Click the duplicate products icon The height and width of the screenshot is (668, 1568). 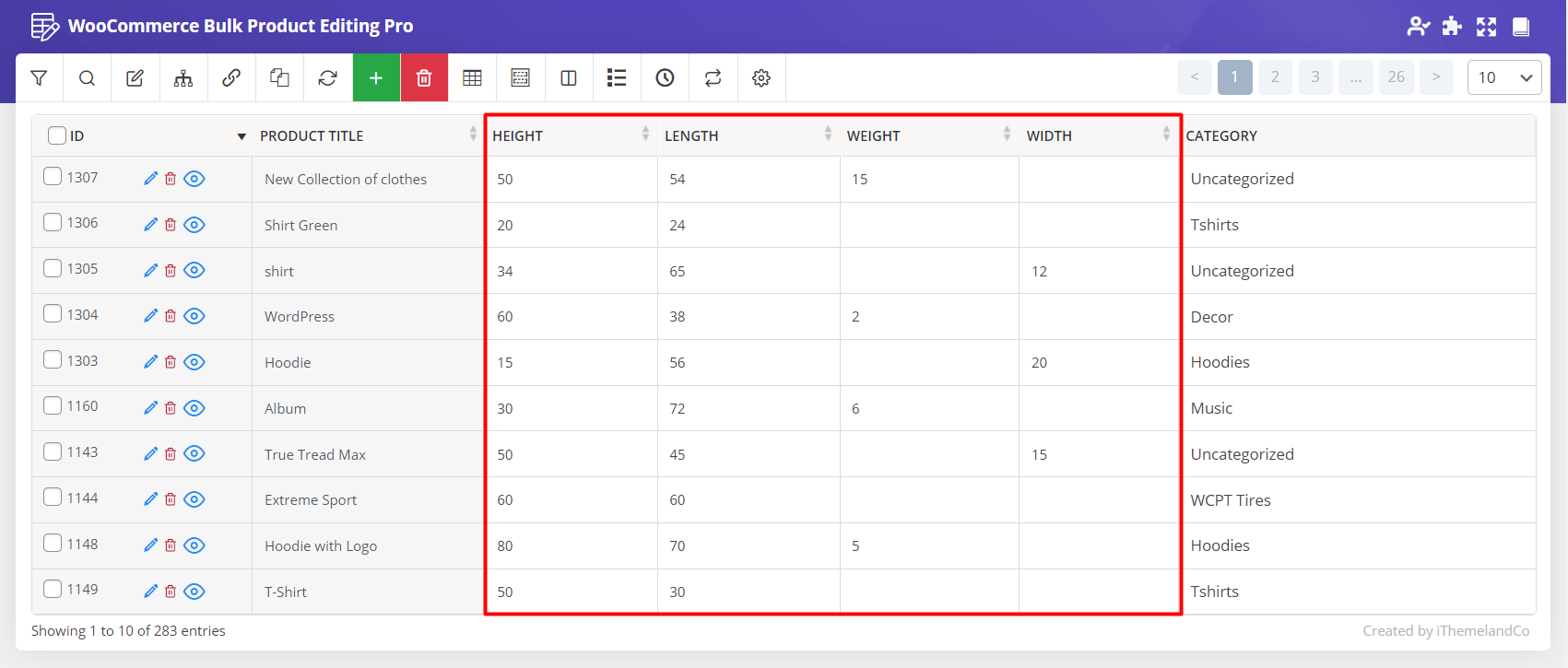click(279, 78)
